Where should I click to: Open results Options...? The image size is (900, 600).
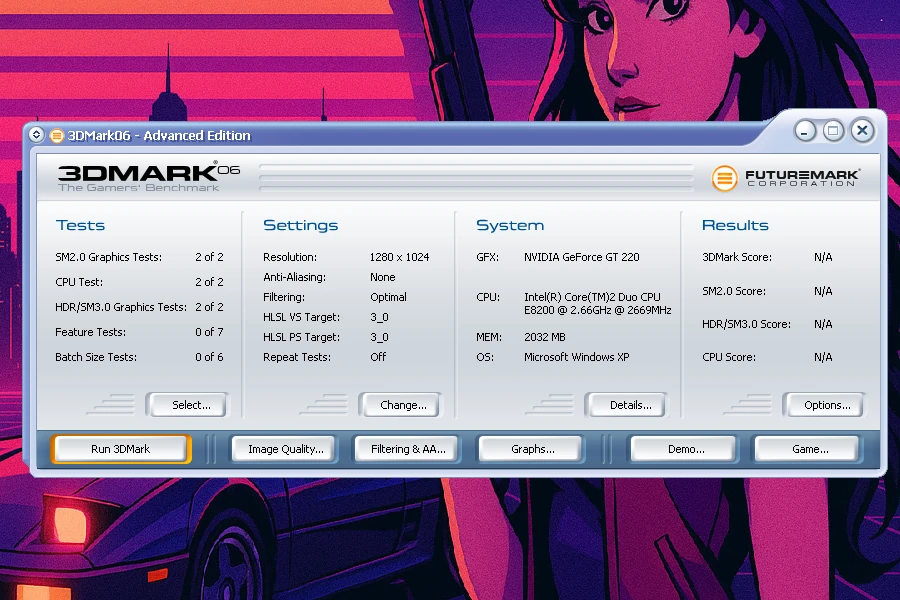click(x=824, y=405)
